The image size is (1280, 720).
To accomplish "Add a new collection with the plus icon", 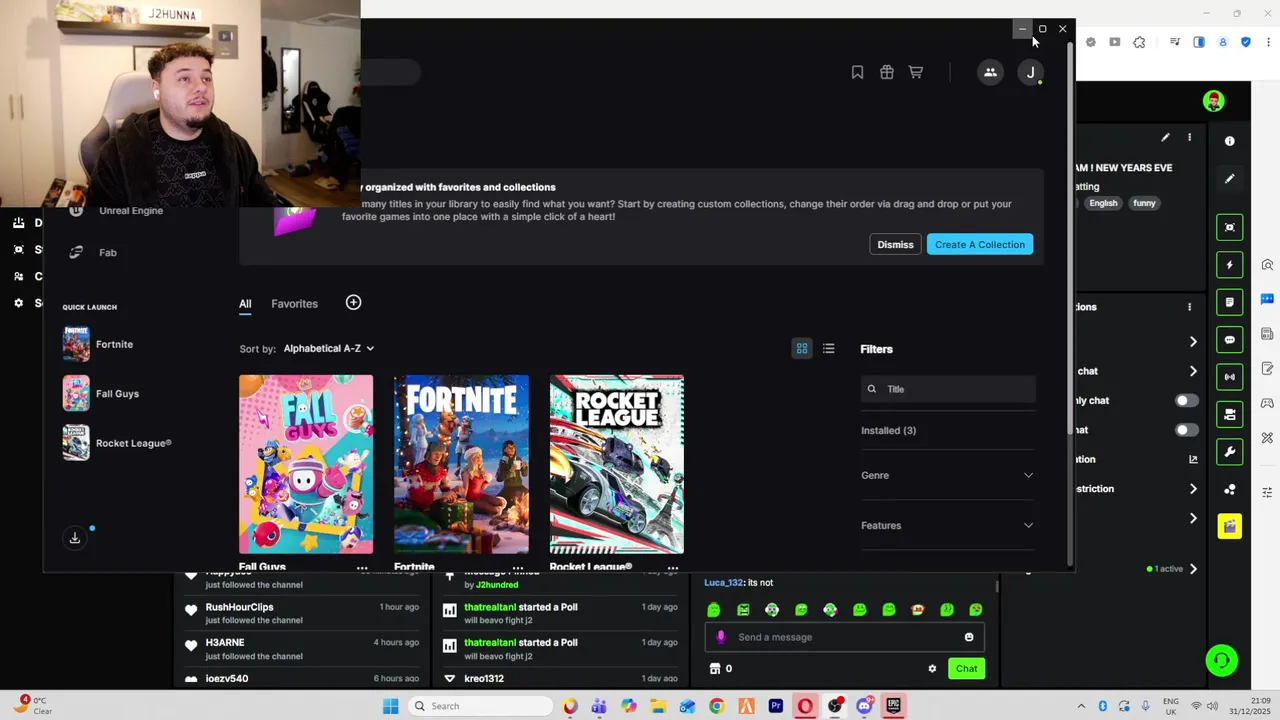I will [x=353, y=303].
